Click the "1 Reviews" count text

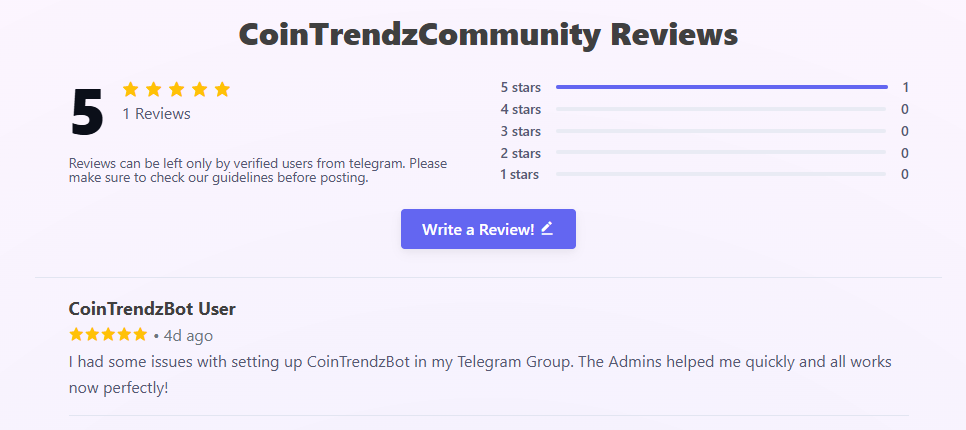[156, 114]
